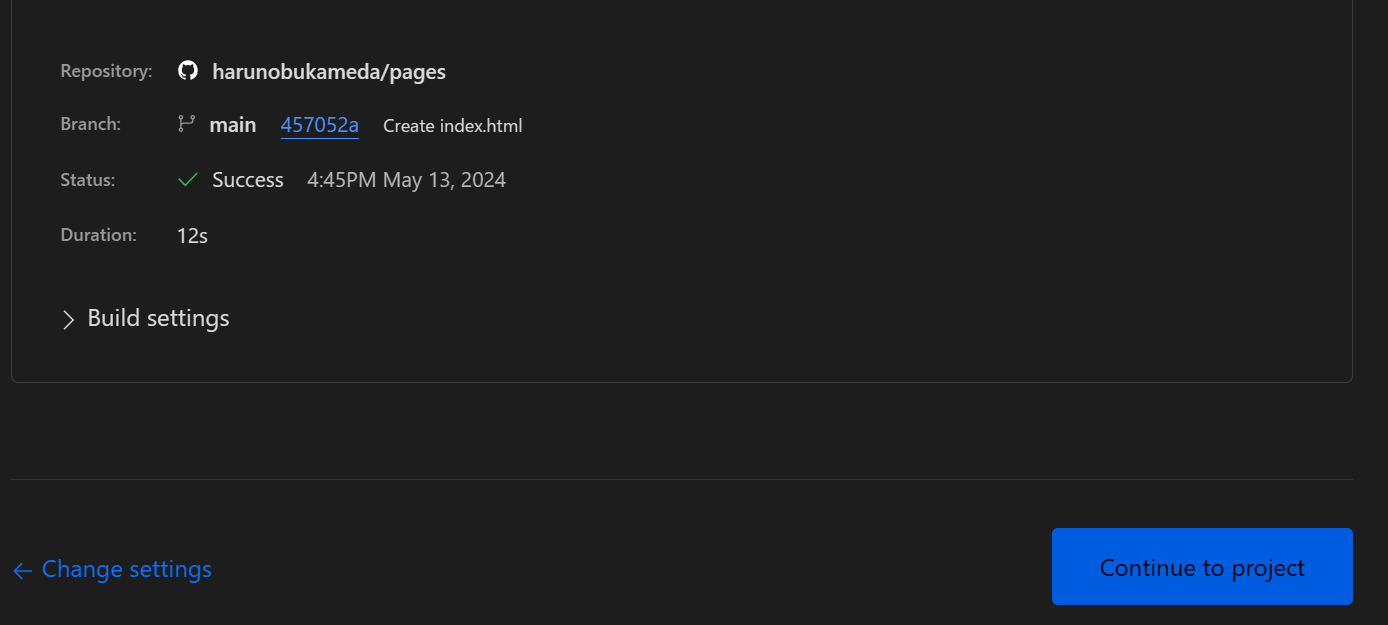
Task: Click the Change settings link text
Action: click(127, 569)
